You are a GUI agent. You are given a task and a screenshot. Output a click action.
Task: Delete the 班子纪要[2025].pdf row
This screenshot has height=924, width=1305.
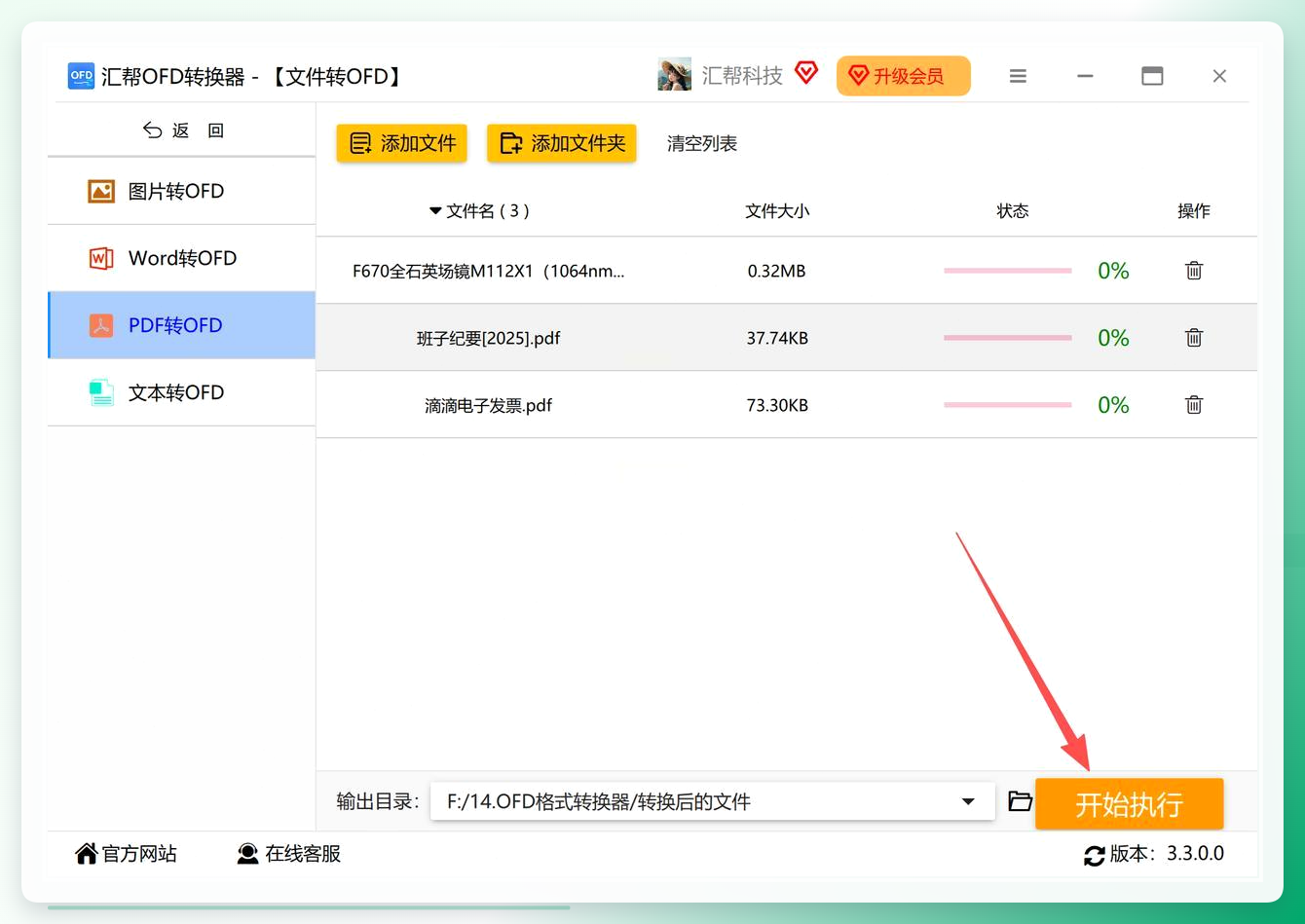click(1194, 338)
